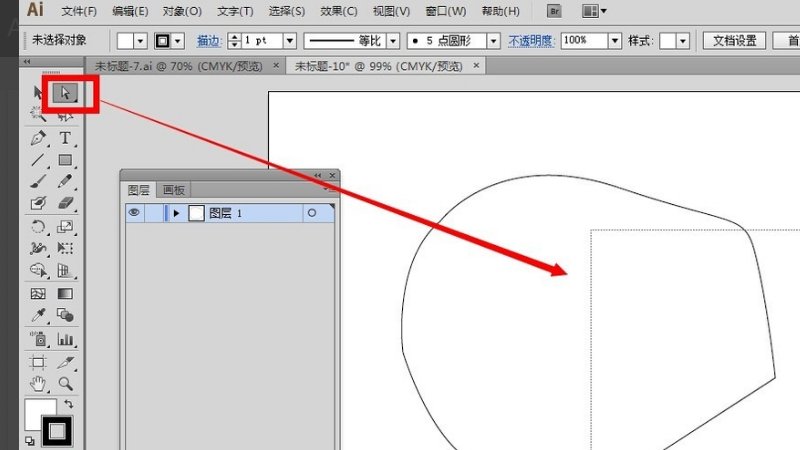
Task: Open control bar fill color dropdown
Action: click(140, 41)
